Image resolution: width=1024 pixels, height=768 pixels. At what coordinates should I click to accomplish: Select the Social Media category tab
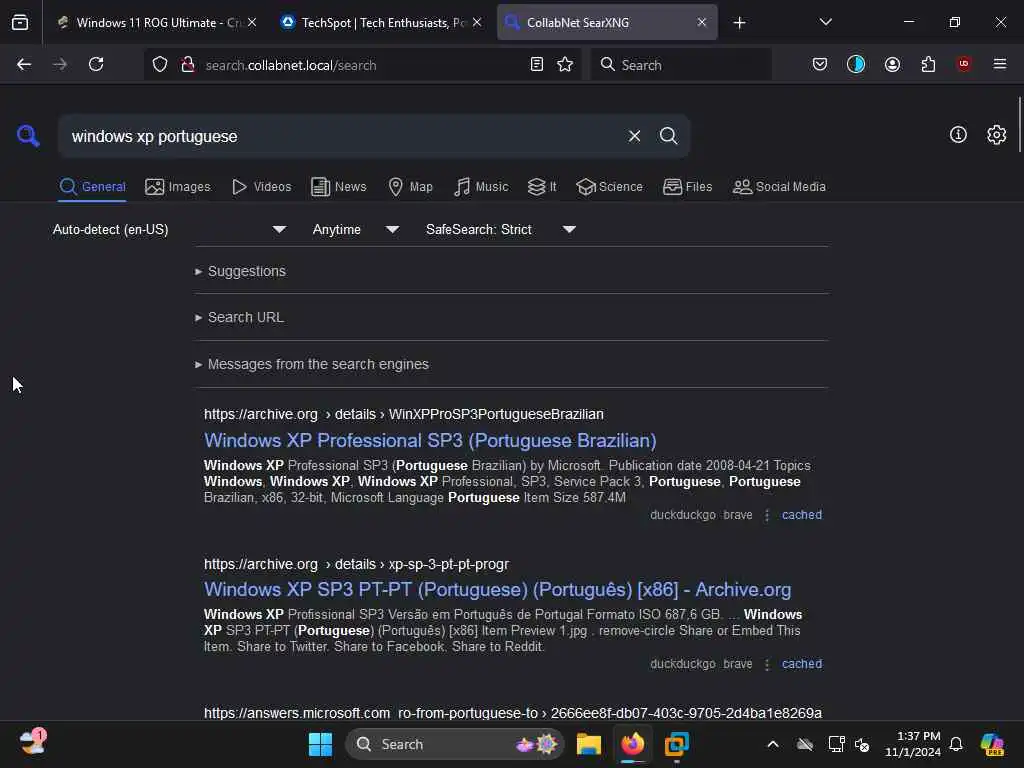[x=779, y=187]
